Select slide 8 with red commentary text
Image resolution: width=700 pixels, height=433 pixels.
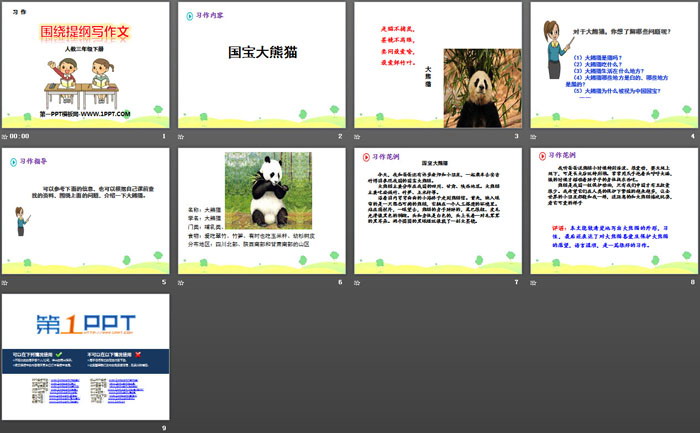click(x=614, y=211)
